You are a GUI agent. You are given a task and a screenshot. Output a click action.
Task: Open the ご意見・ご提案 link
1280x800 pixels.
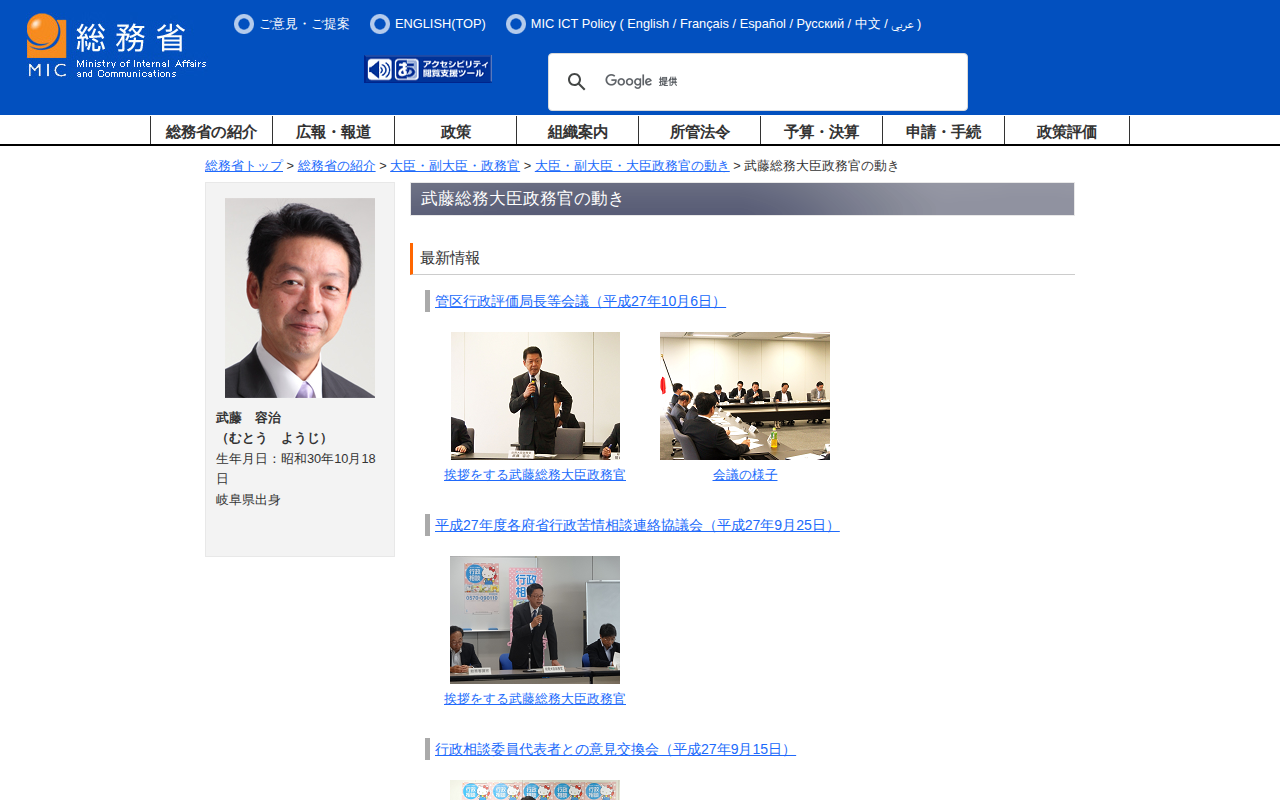coord(304,24)
